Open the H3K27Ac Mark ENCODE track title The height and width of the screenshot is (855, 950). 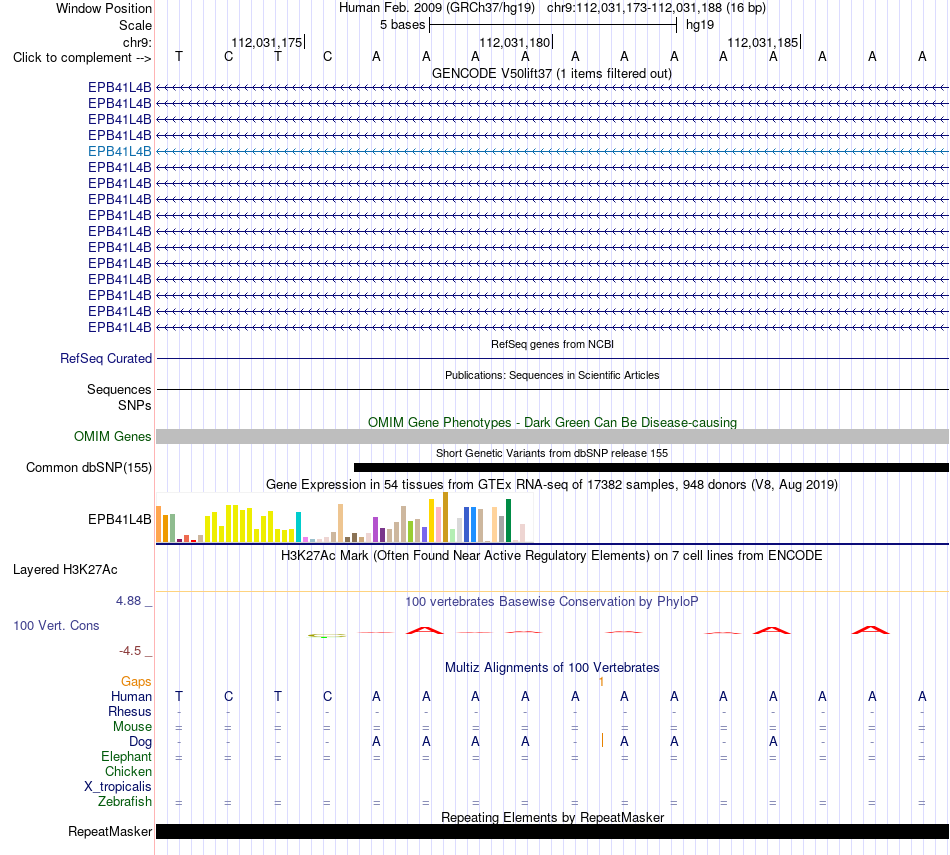tap(552, 556)
